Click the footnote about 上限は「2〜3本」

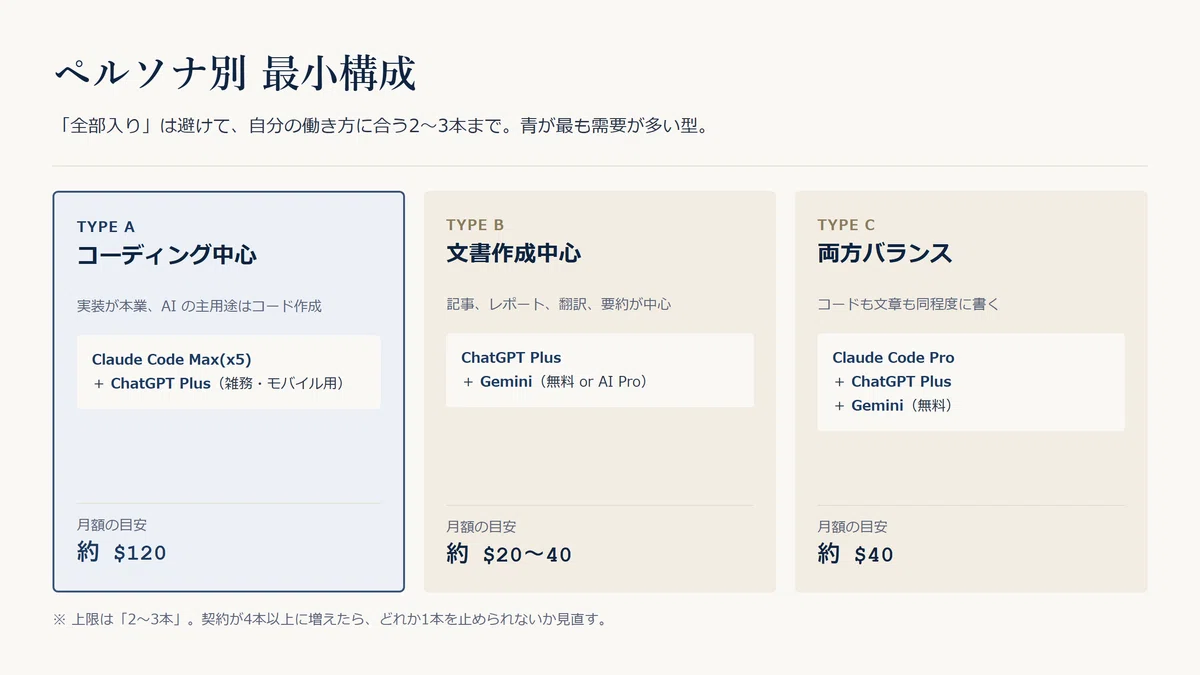pyautogui.click(x=329, y=619)
